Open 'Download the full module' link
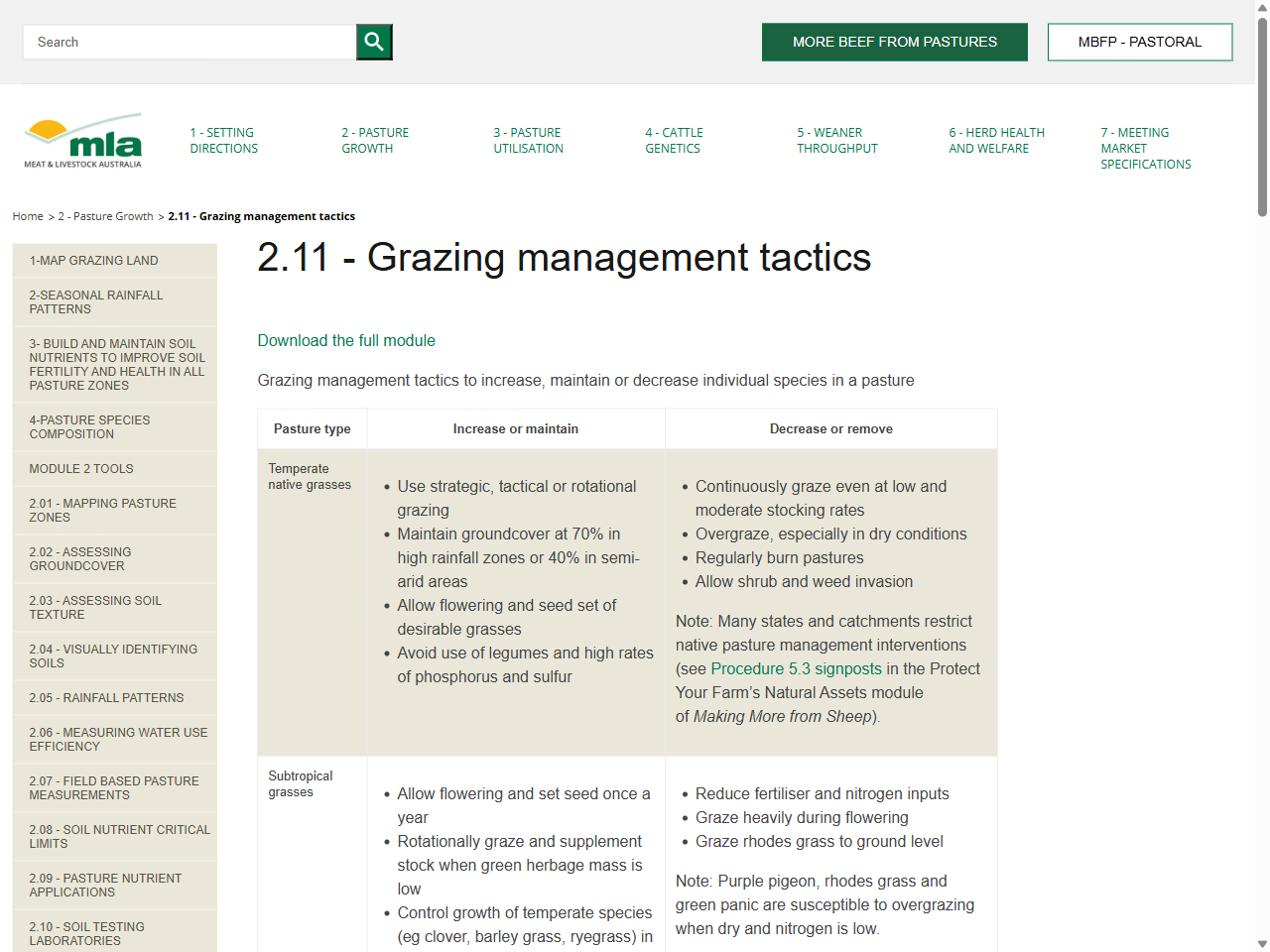Image resolution: width=1270 pixels, height=952 pixels. point(346,340)
